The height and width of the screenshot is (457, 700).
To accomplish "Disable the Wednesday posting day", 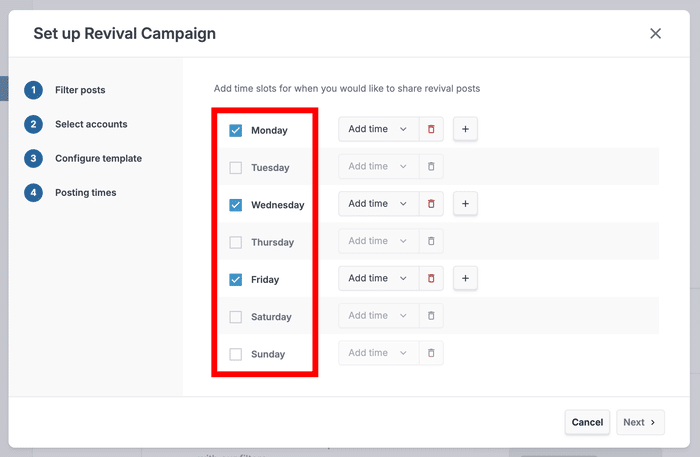I will (236, 205).
